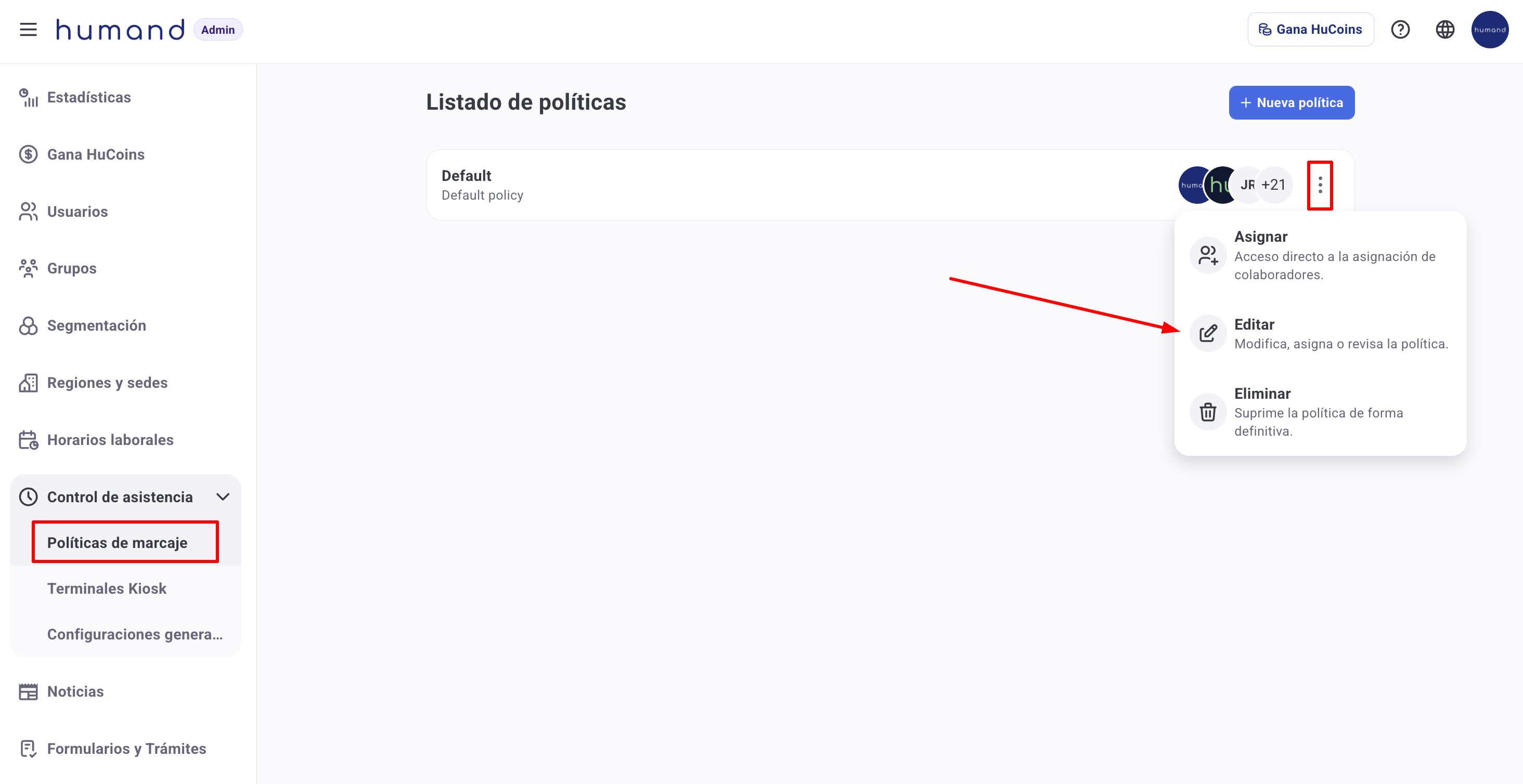The image size is (1523, 784).
Task: Collapse the Control de asistencia chevron
Action: [x=223, y=497]
